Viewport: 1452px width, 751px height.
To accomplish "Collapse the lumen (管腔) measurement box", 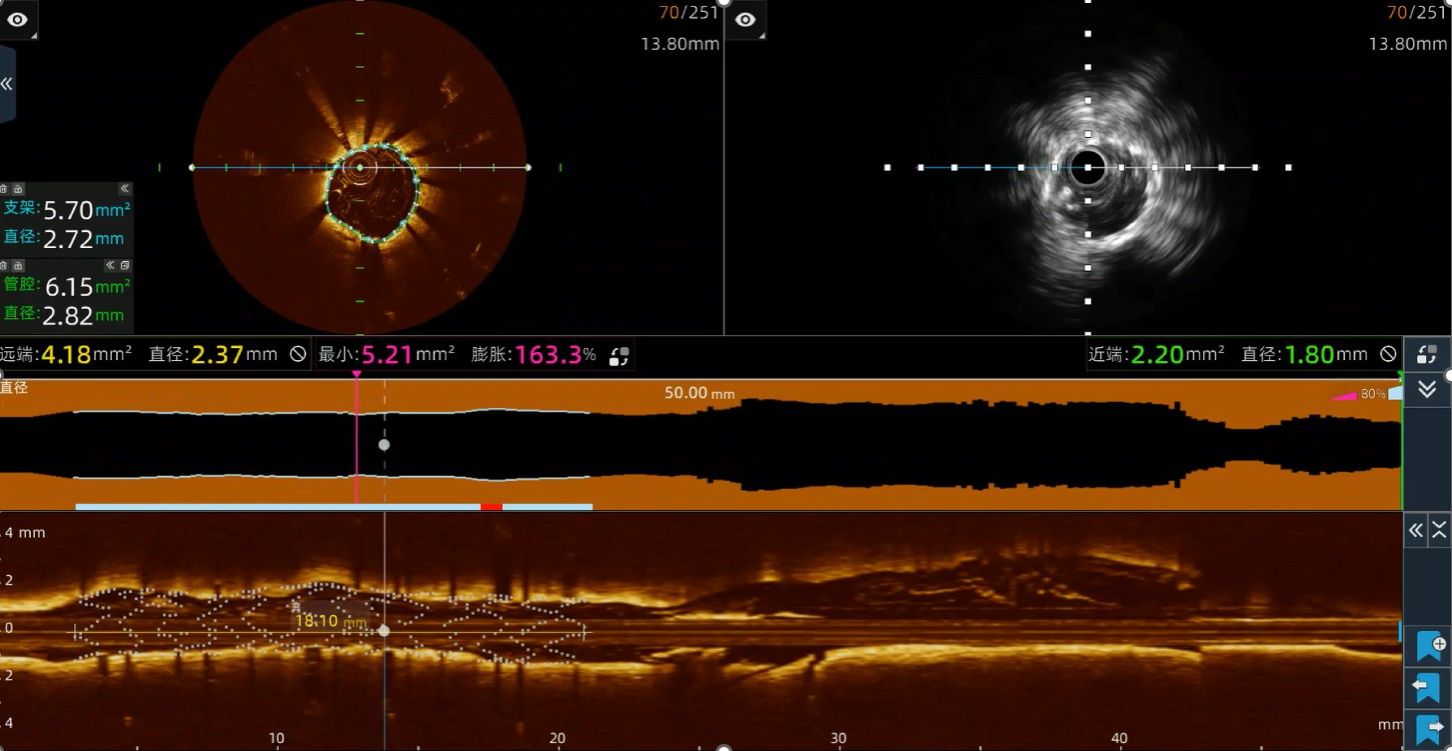I will (x=111, y=266).
